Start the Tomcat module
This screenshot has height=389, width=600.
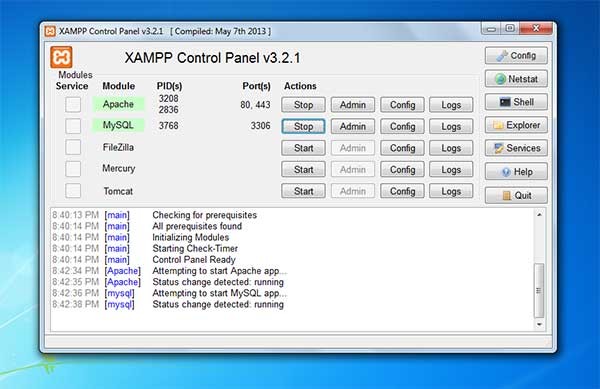click(303, 191)
